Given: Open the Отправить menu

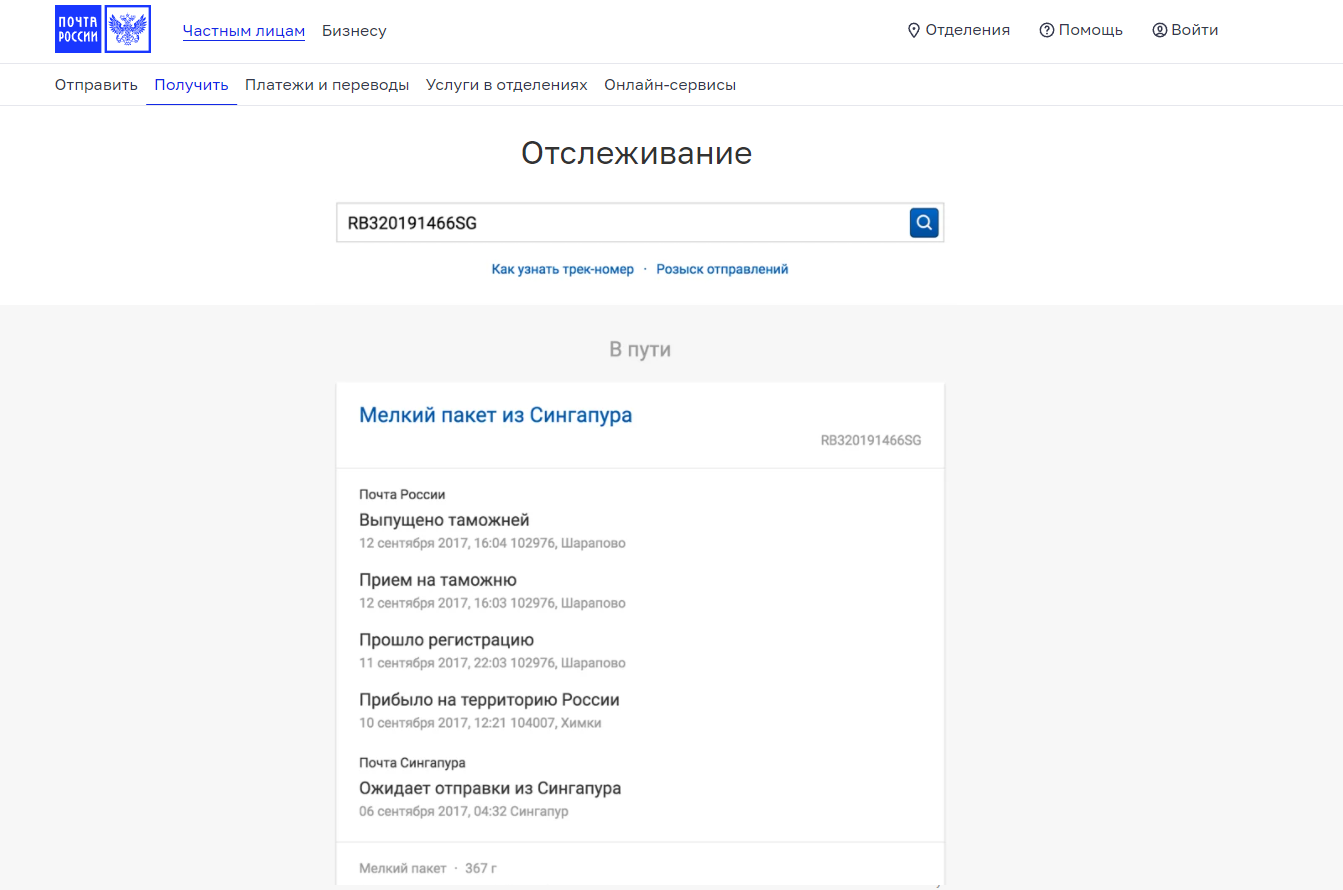Looking at the screenshot, I should [96, 85].
